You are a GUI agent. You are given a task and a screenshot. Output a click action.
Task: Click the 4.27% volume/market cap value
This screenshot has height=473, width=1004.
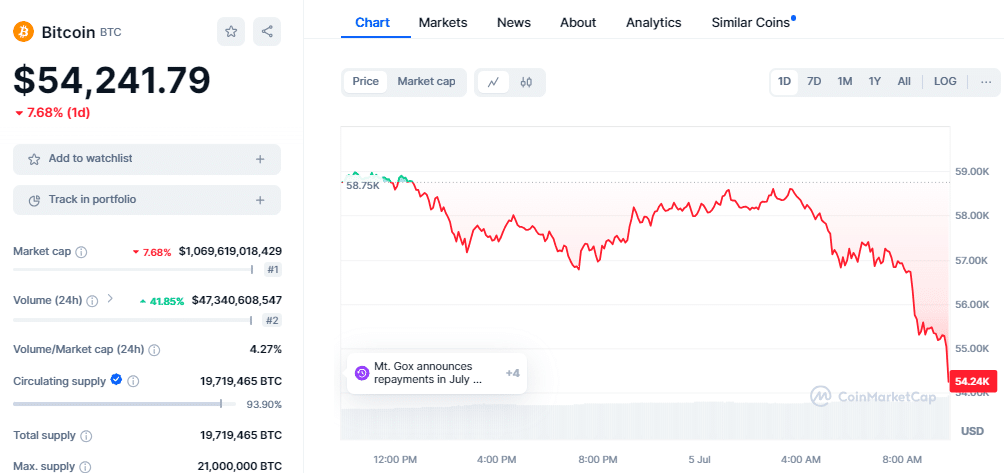(268, 349)
